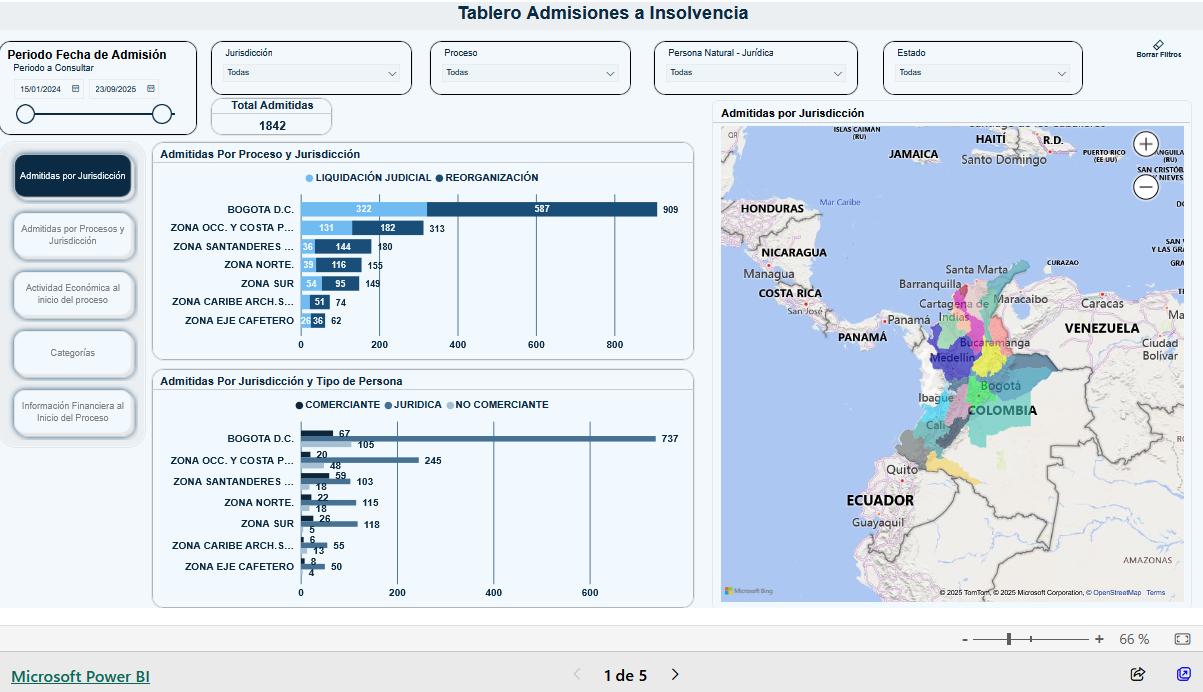The width and height of the screenshot is (1203, 692).
Task: Zoom out on the map with minus button
Action: (1146, 187)
